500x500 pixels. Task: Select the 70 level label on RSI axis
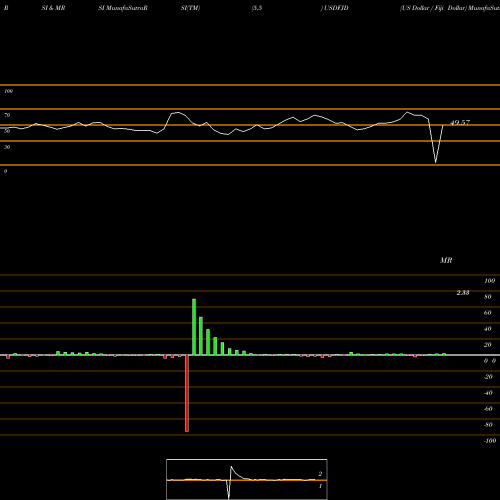pos(7,115)
